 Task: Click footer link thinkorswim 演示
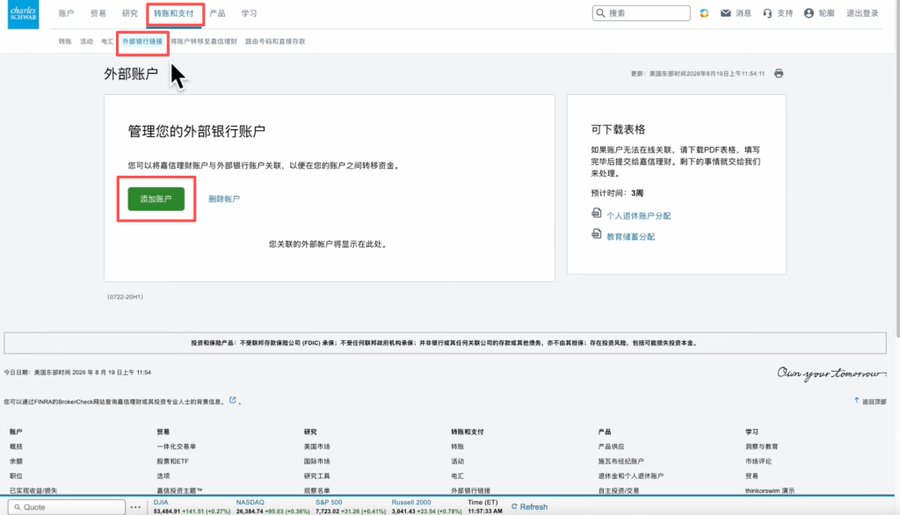tap(770, 491)
